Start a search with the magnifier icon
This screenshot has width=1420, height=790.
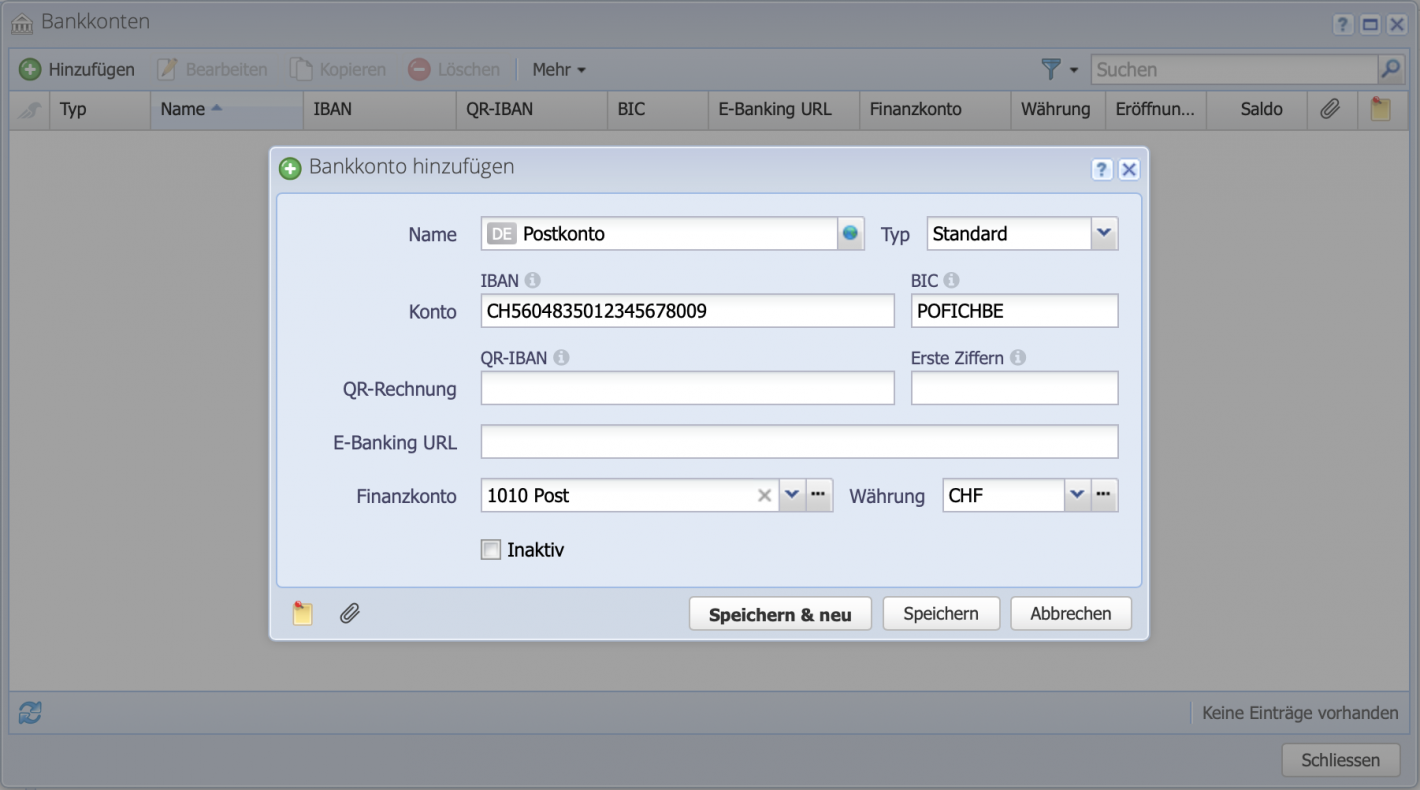pyautogui.click(x=1390, y=69)
